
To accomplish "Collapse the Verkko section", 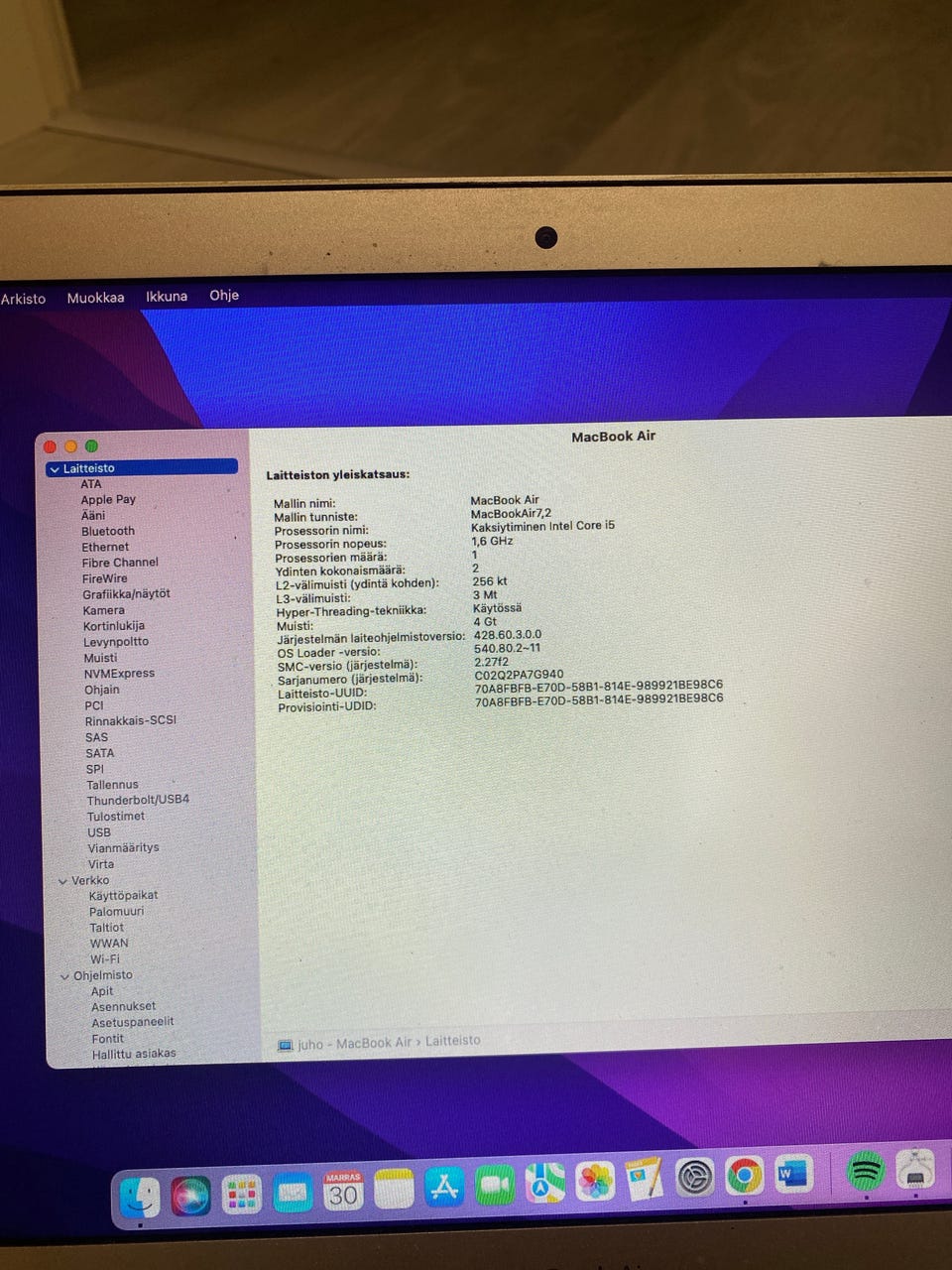I will click(63, 881).
